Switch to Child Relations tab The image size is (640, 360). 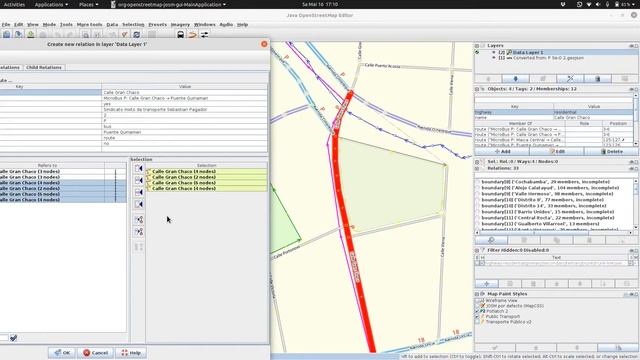pos(44,67)
